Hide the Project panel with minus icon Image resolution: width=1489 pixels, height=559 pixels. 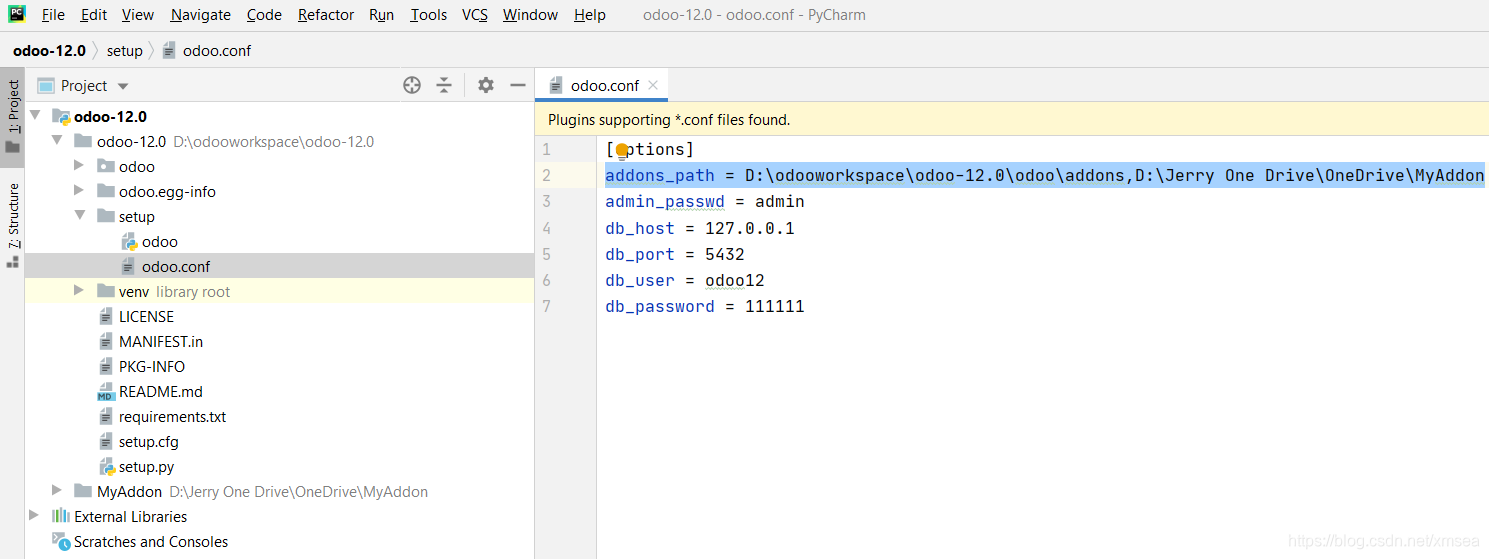click(518, 85)
